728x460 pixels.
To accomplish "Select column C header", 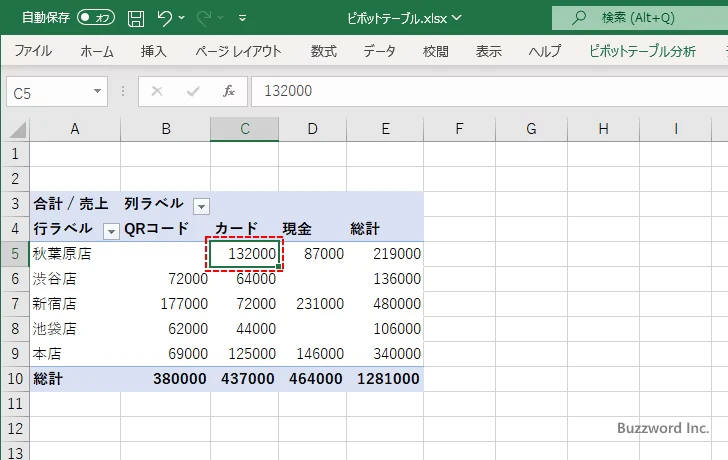I will tap(245, 129).
